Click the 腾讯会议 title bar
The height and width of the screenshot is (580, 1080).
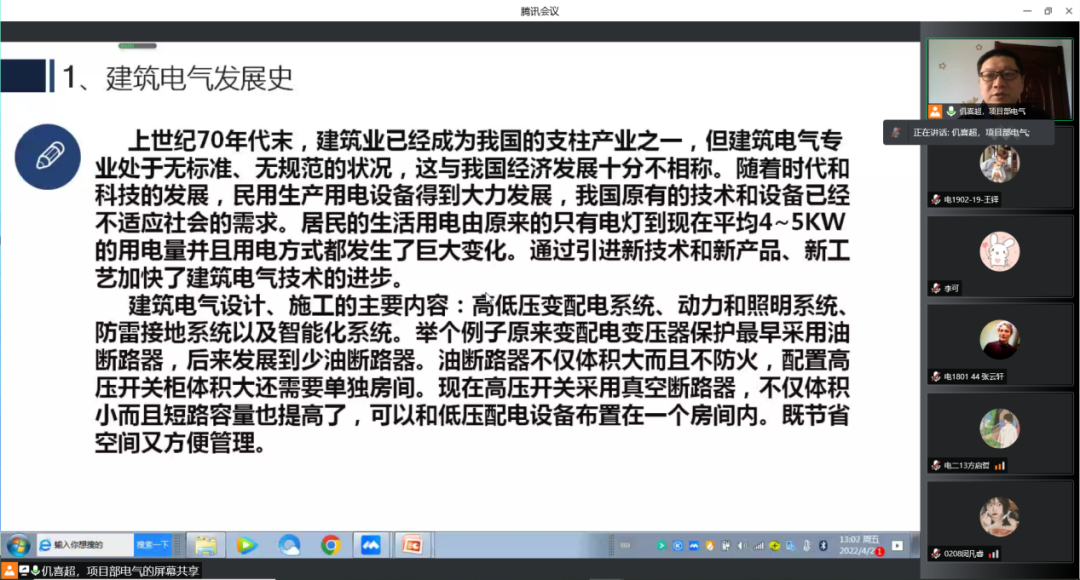point(540,10)
